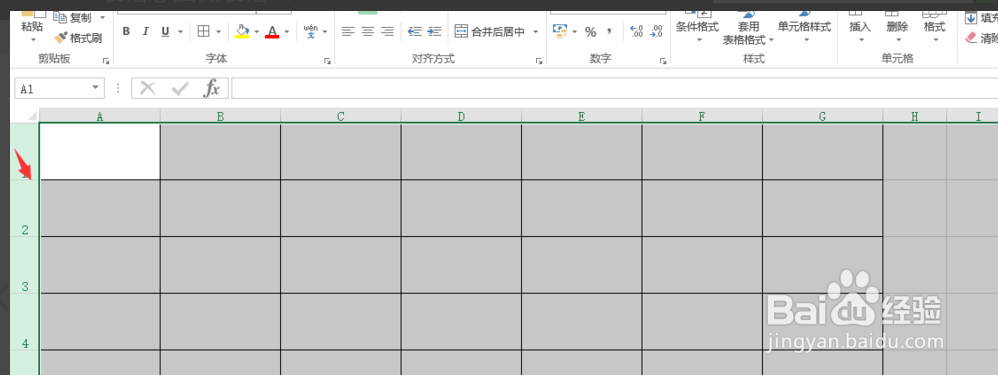
Task: Open the 删除 delete cells menu
Action: pyautogui.click(x=897, y=27)
